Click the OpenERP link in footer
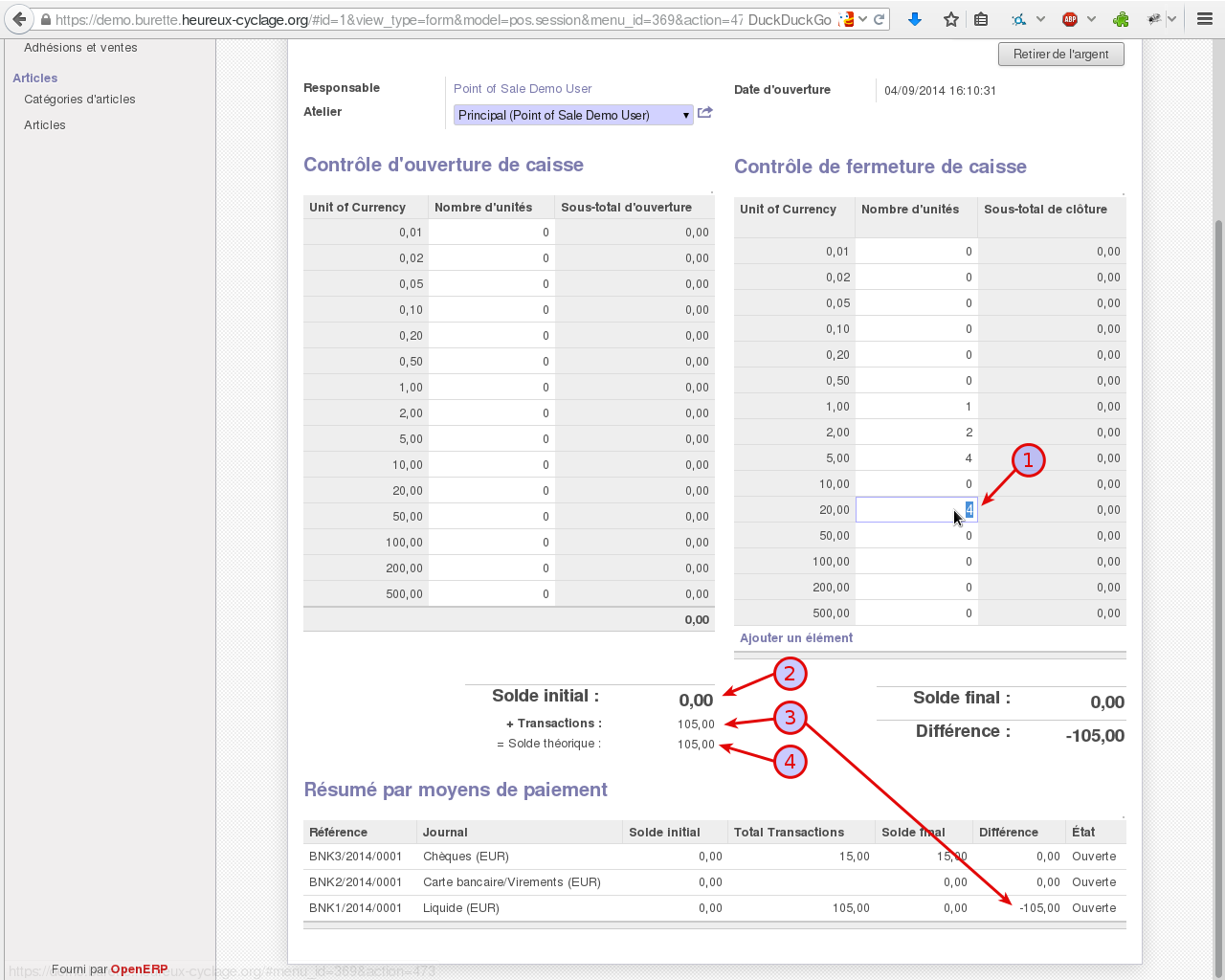 (139, 969)
